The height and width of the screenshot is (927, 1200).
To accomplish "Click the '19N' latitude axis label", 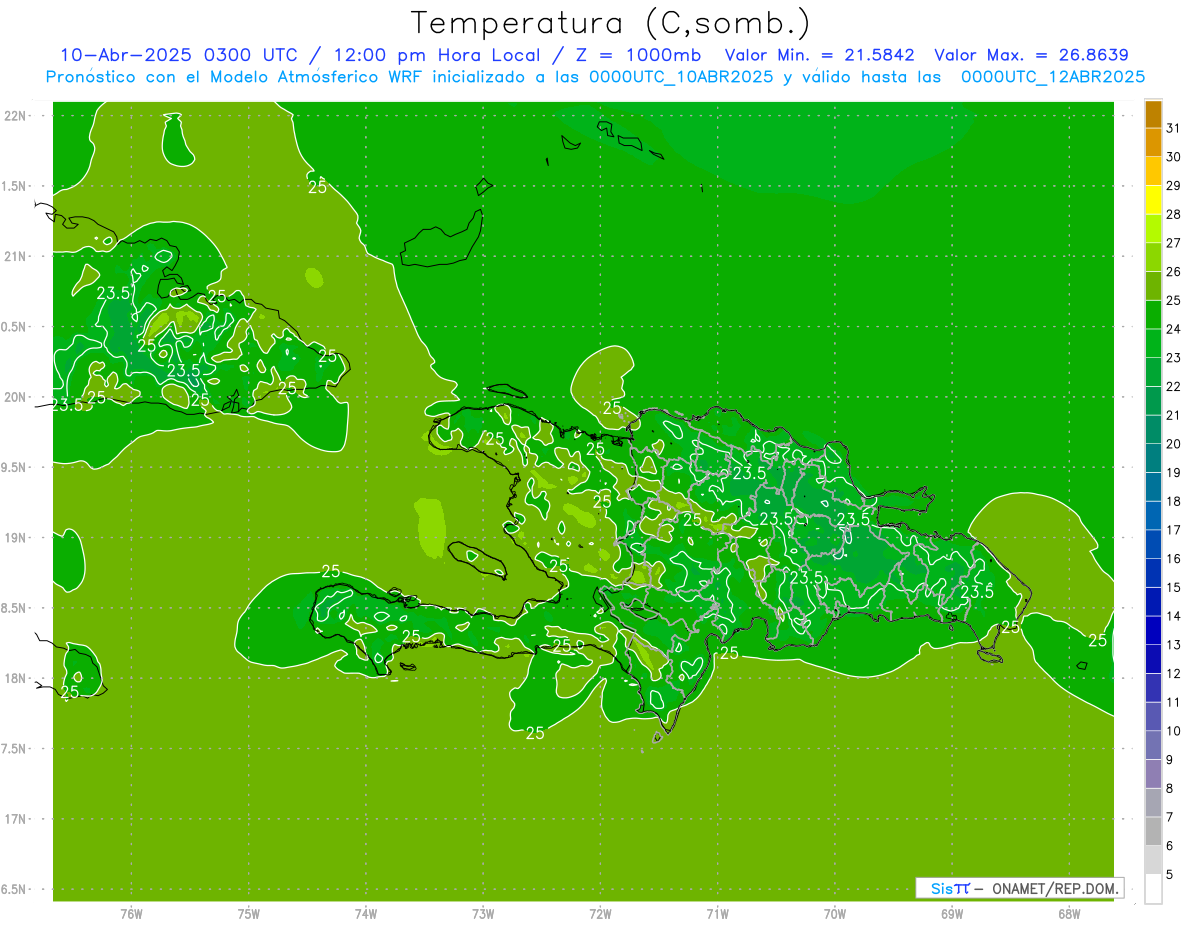I will tap(16, 538).
